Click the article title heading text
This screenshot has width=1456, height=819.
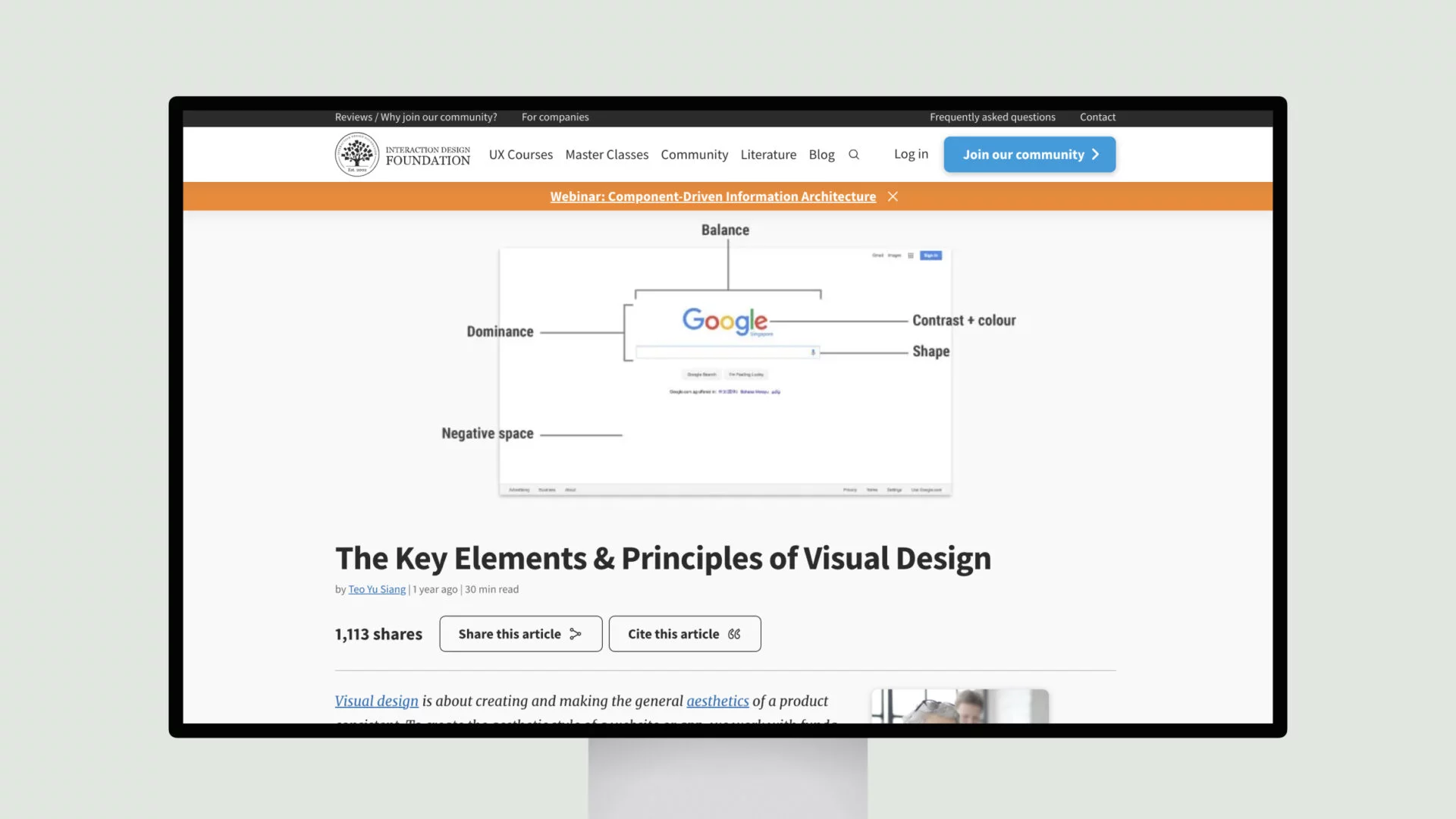pos(664,559)
